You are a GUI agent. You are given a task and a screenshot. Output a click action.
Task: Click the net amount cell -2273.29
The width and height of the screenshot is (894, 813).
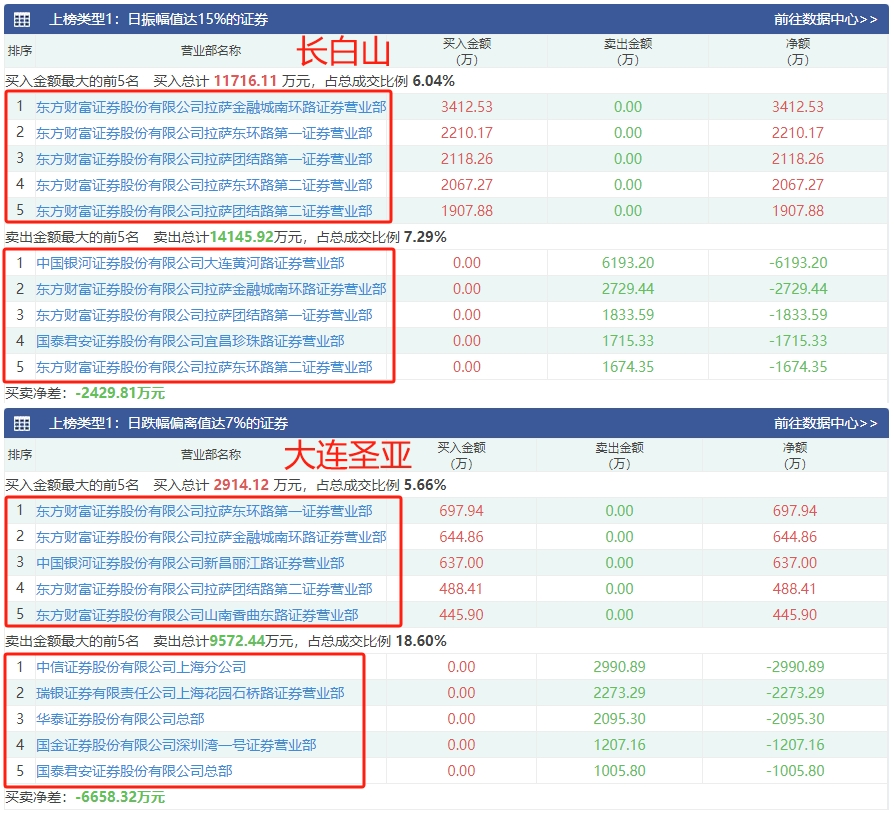pos(795,693)
